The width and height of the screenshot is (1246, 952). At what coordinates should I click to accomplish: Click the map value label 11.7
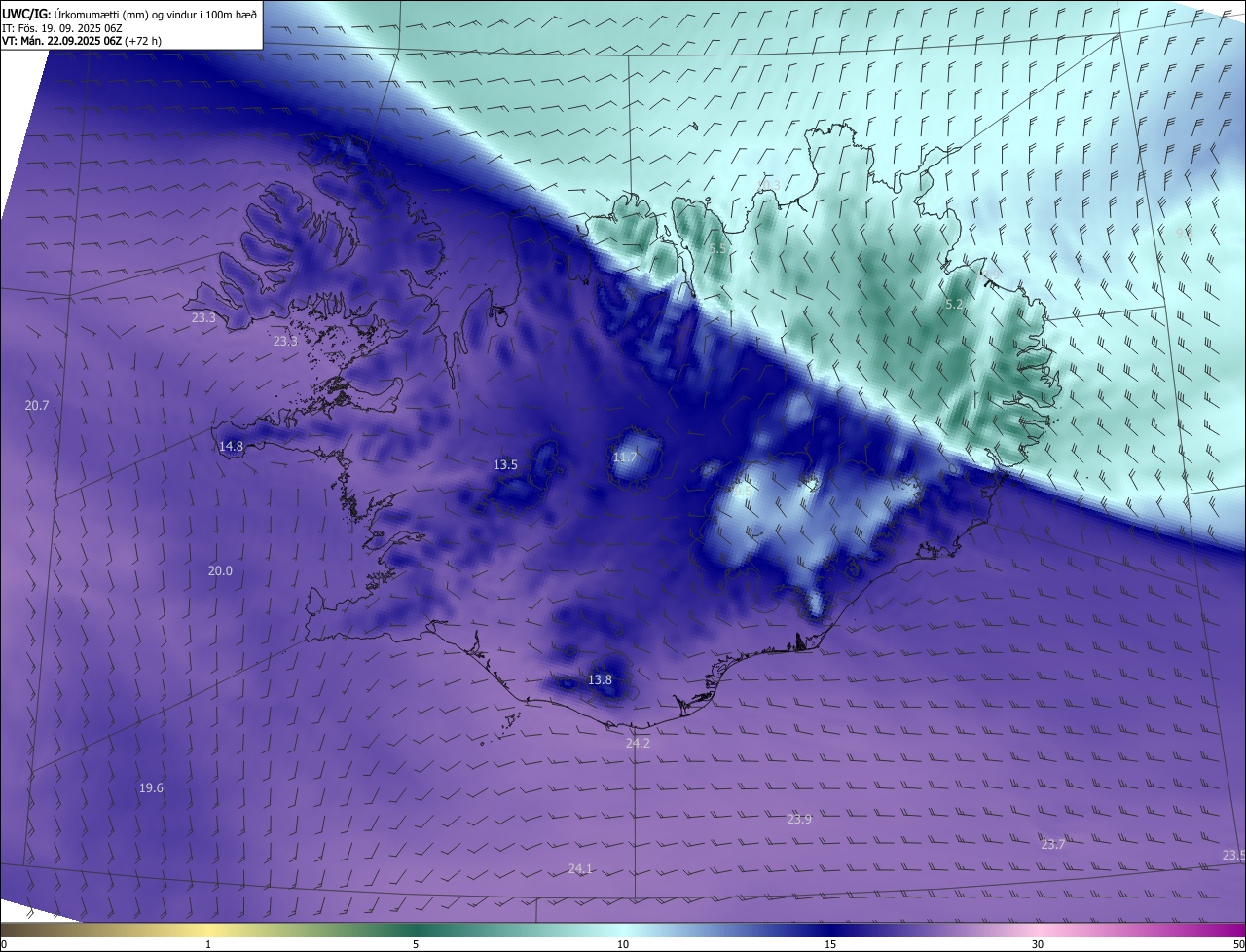point(625,457)
